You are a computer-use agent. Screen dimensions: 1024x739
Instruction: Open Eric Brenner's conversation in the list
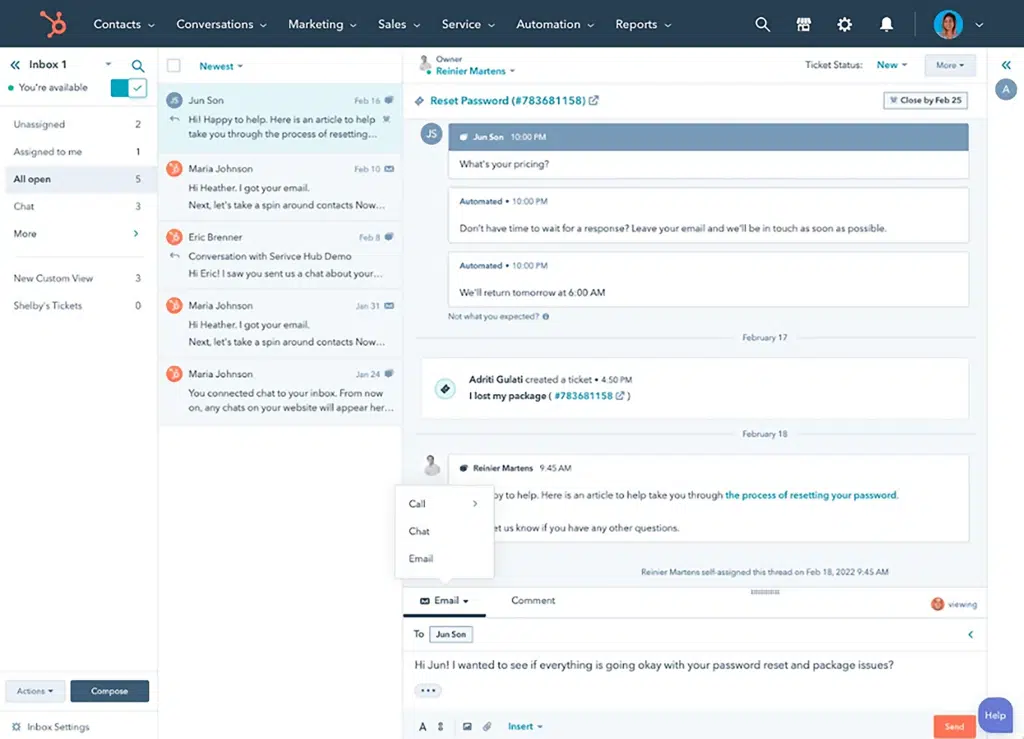pyautogui.click(x=280, y=255)
